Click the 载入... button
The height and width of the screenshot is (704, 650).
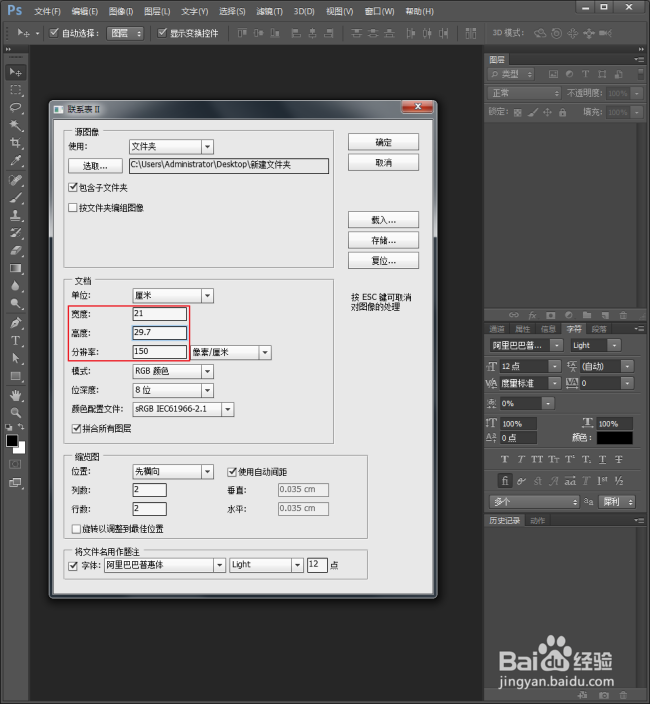click(383, 220)
